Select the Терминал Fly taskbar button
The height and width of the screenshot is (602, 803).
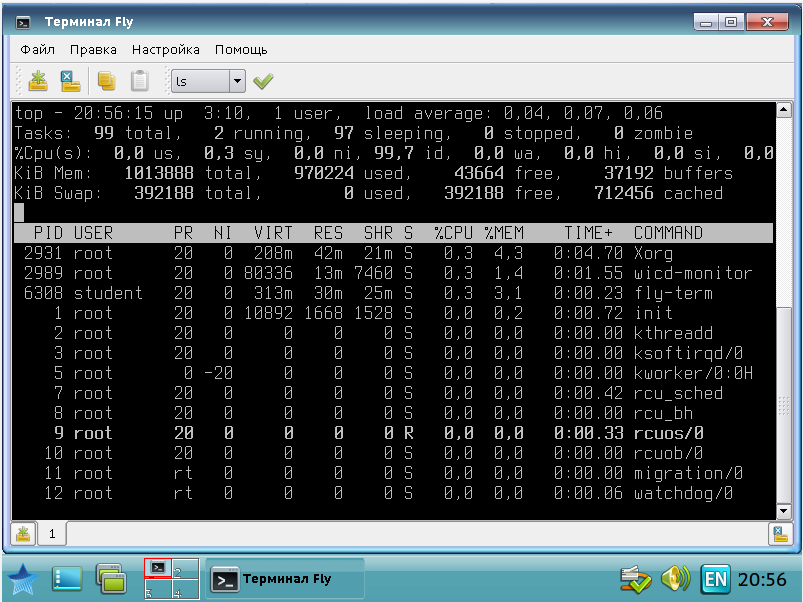pos(285,579)
